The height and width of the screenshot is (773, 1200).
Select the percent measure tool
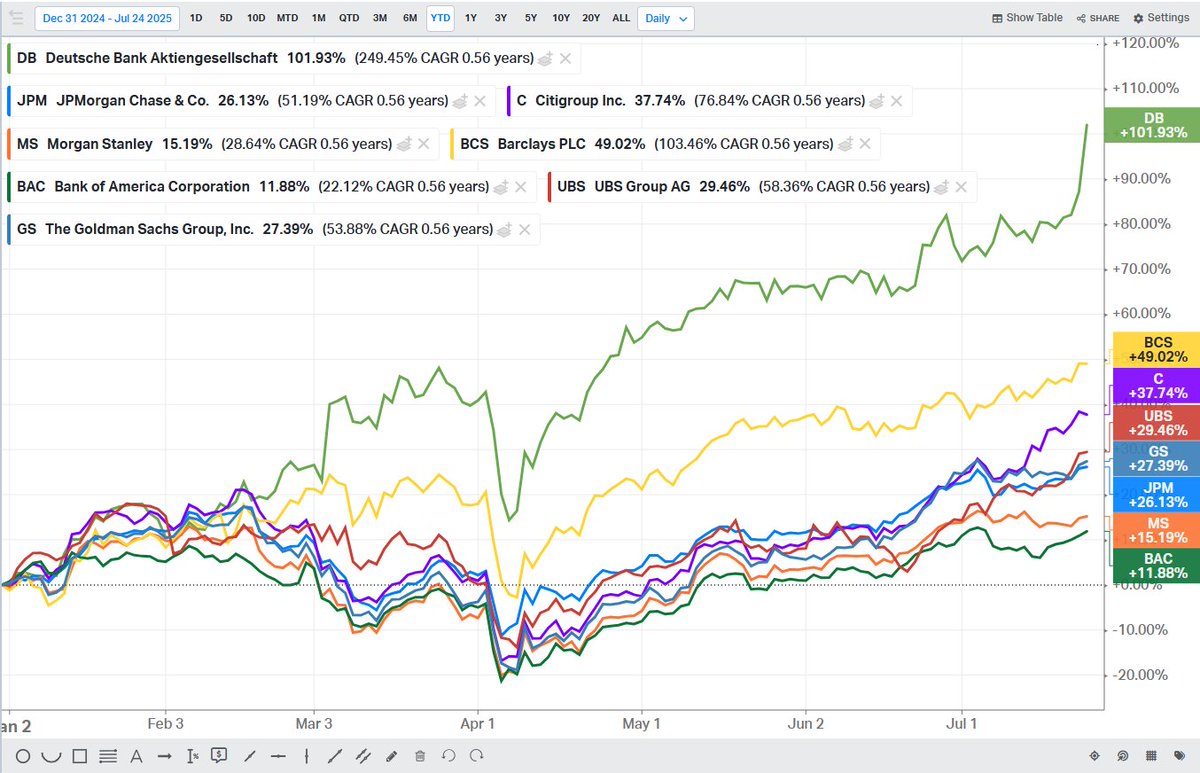point(193,755)
